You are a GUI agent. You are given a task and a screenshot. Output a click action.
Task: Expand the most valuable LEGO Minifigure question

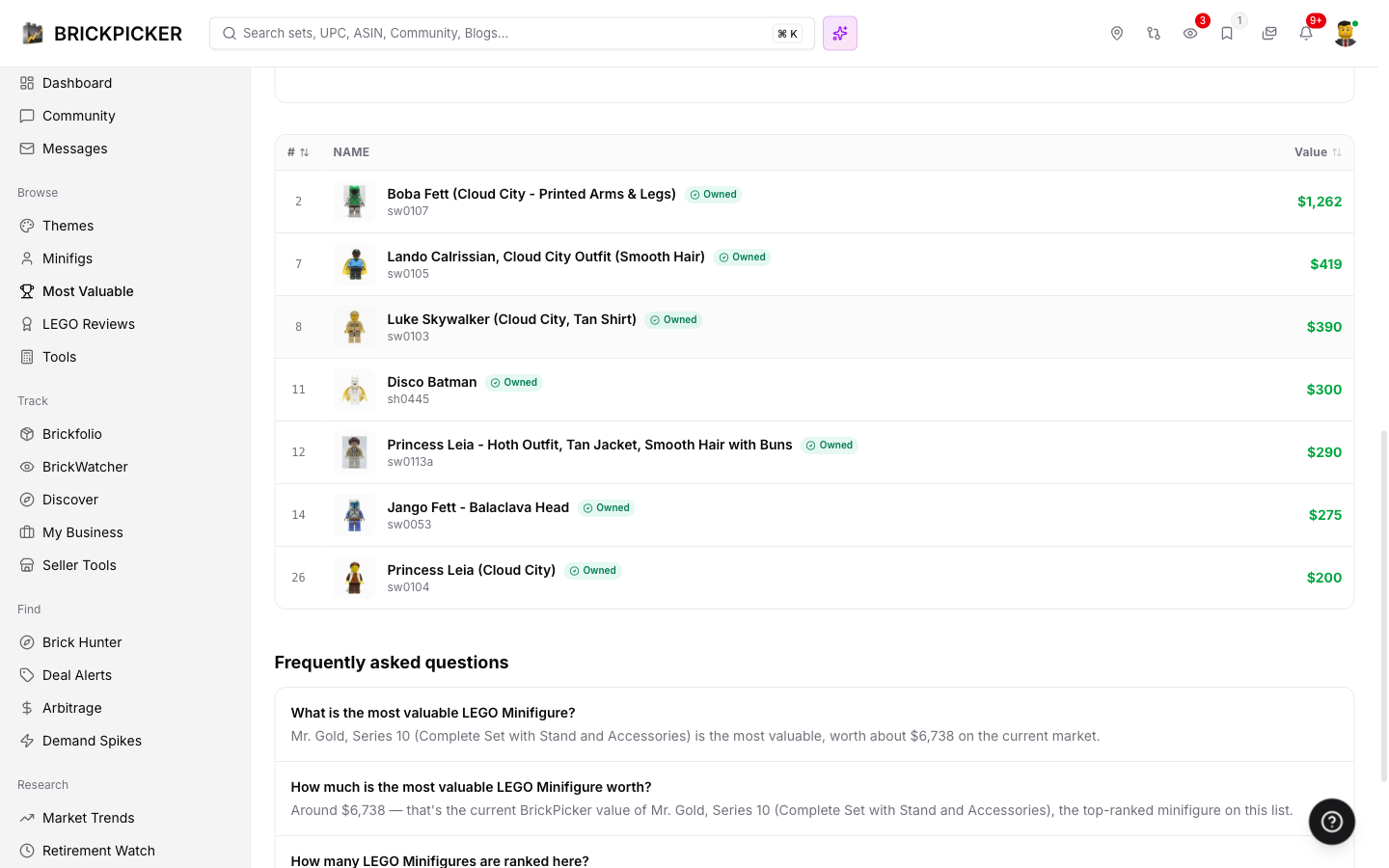(433, 713)
